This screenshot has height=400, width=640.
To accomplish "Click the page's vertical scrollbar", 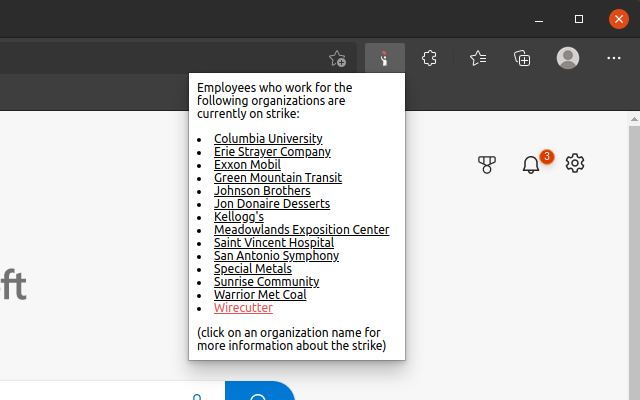I will click(634, 261).
